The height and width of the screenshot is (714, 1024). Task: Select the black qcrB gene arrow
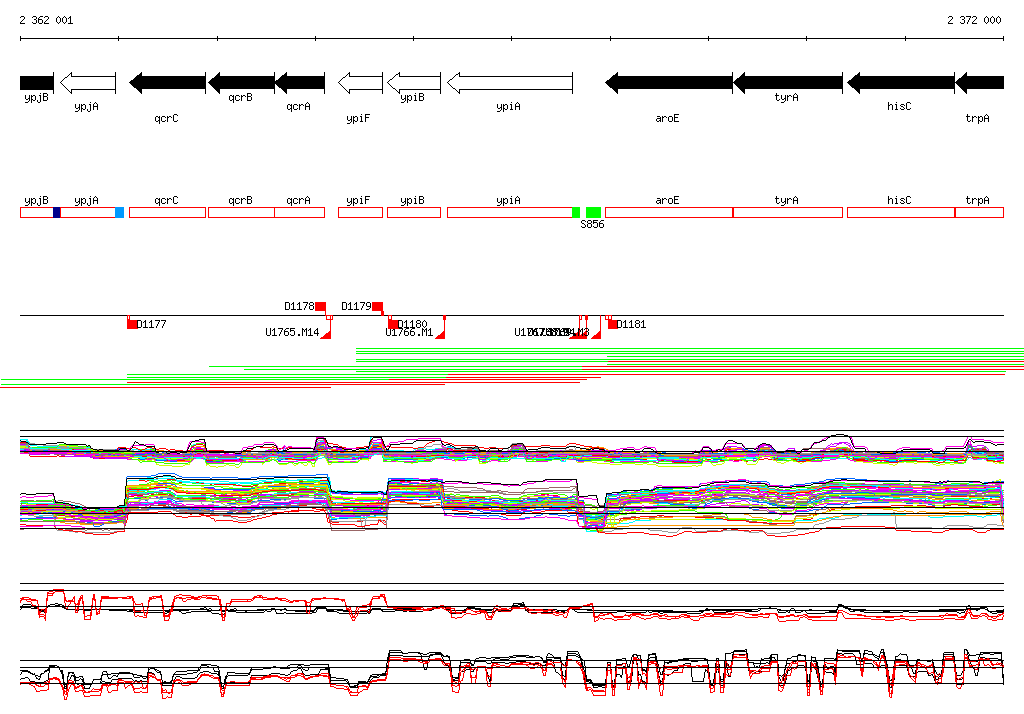[x=240, y=83]
